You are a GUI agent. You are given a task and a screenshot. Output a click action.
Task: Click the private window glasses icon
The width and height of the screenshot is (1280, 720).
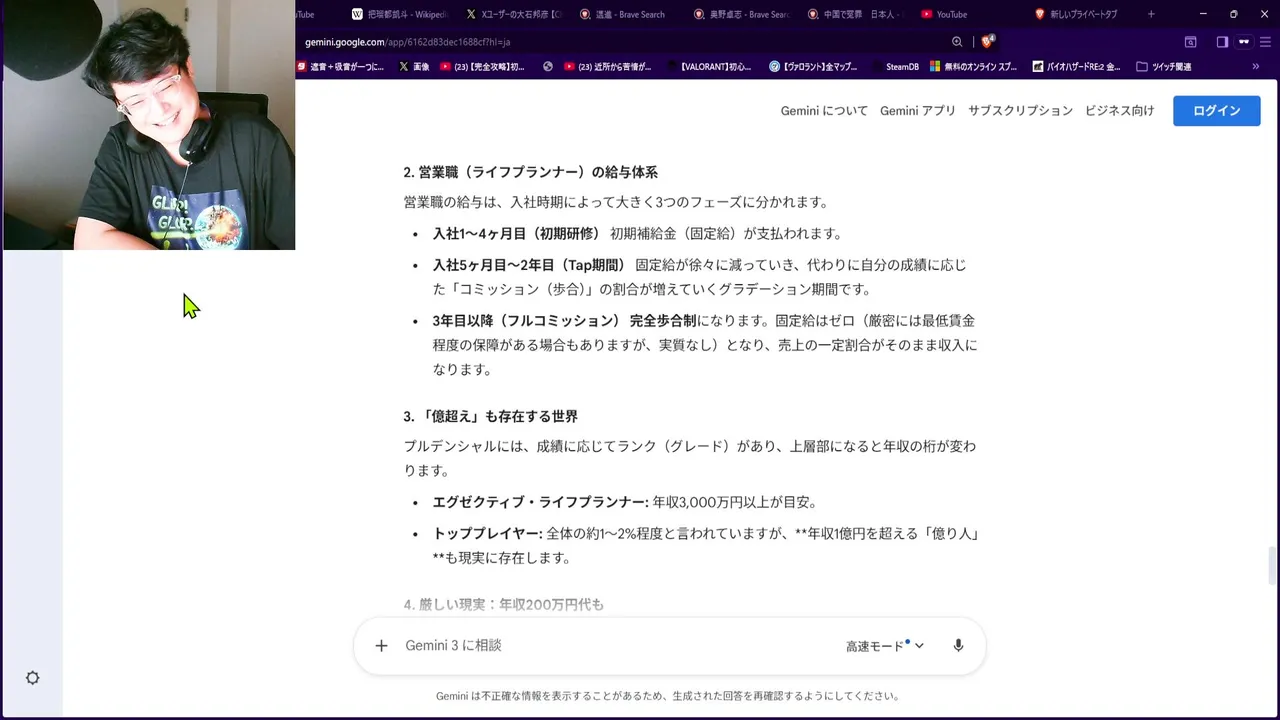(x=1244, y=42)
